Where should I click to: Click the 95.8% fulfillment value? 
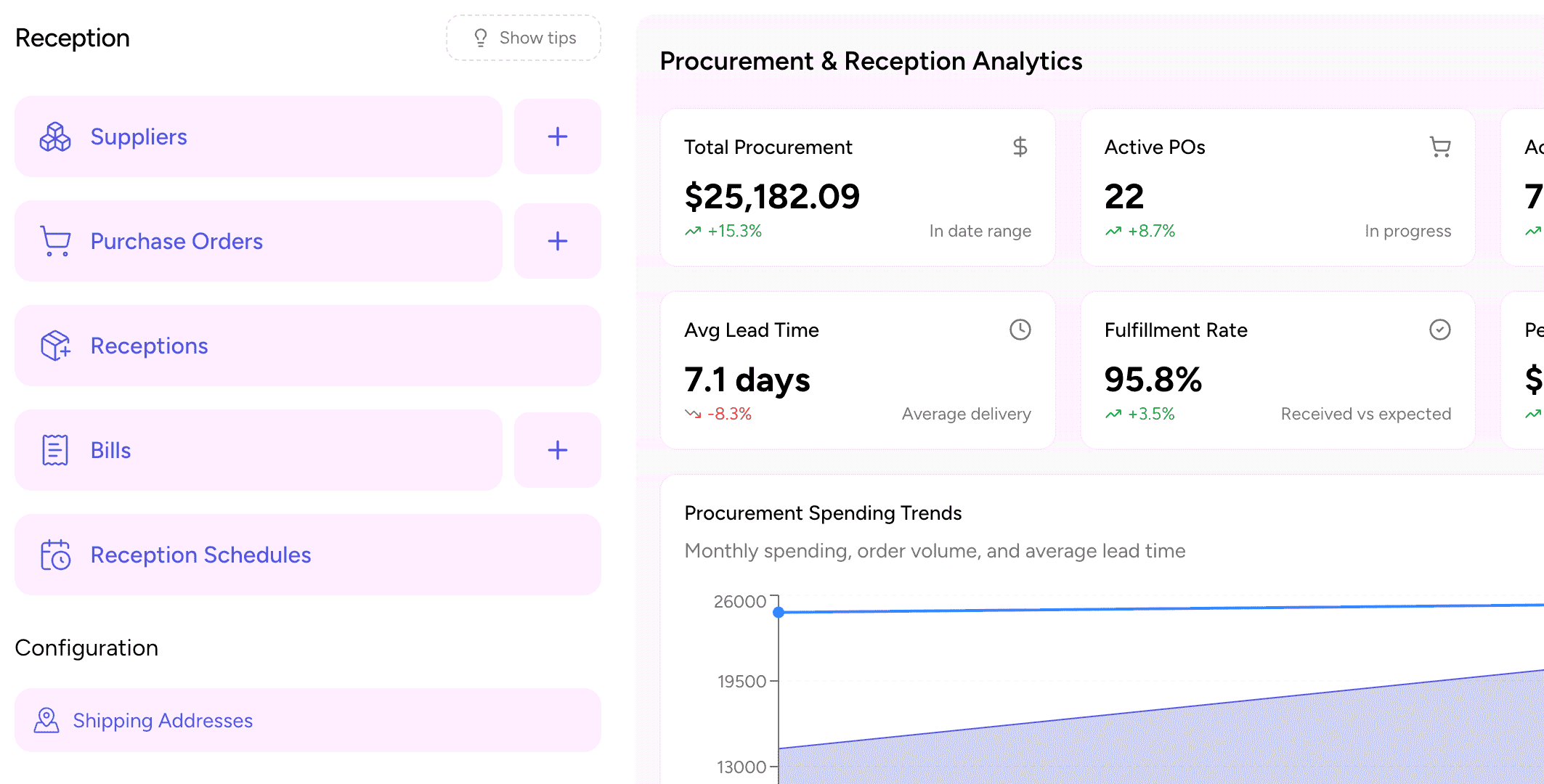click(1153, 380)
